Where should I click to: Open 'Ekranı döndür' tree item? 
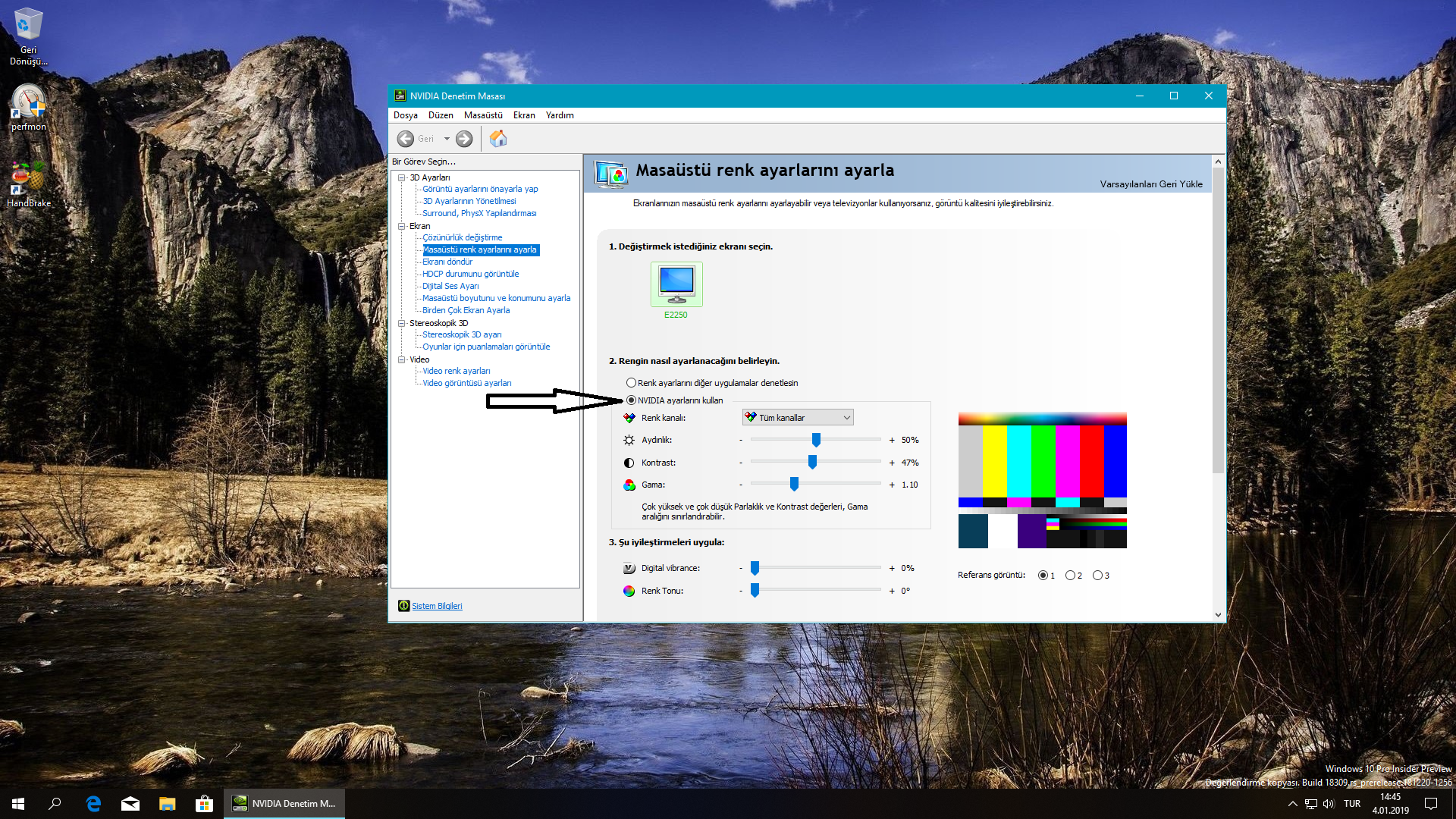[447, 262]
